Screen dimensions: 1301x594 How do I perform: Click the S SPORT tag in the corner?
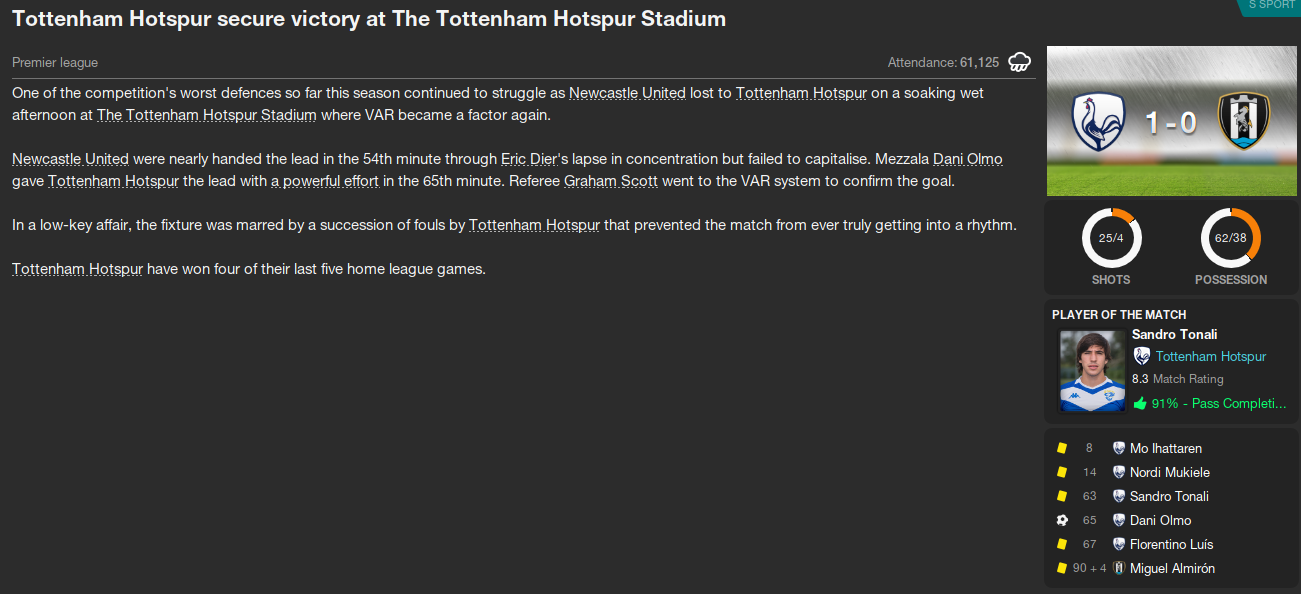point(1271,6)
